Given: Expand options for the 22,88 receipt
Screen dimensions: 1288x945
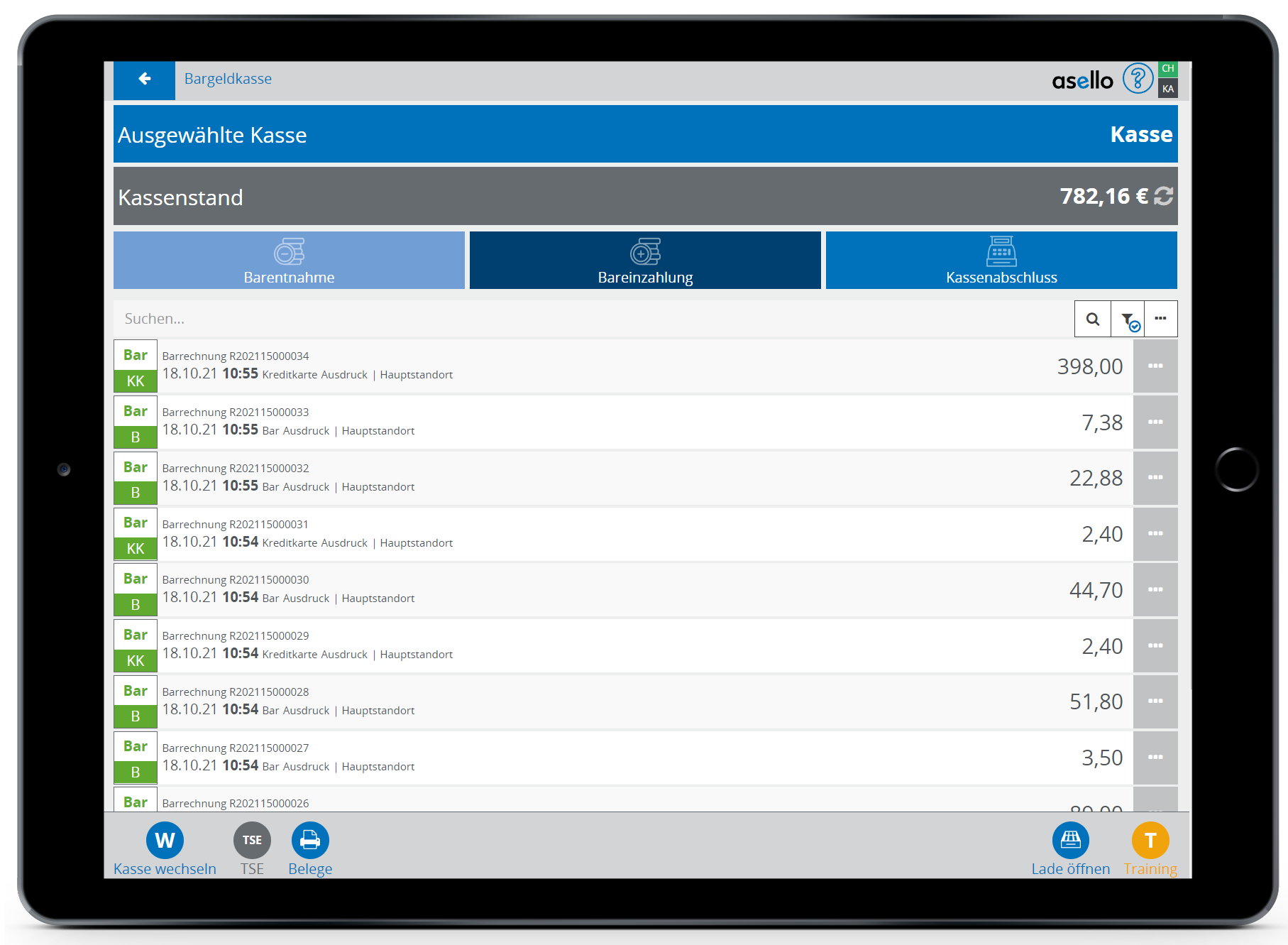Looking at the screenshot, I should click(x=1155, y=478).
